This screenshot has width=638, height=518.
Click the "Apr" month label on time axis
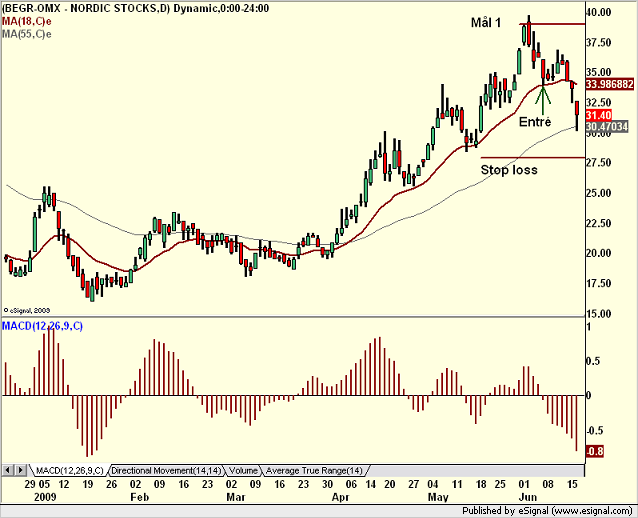(x=341, y=497)
